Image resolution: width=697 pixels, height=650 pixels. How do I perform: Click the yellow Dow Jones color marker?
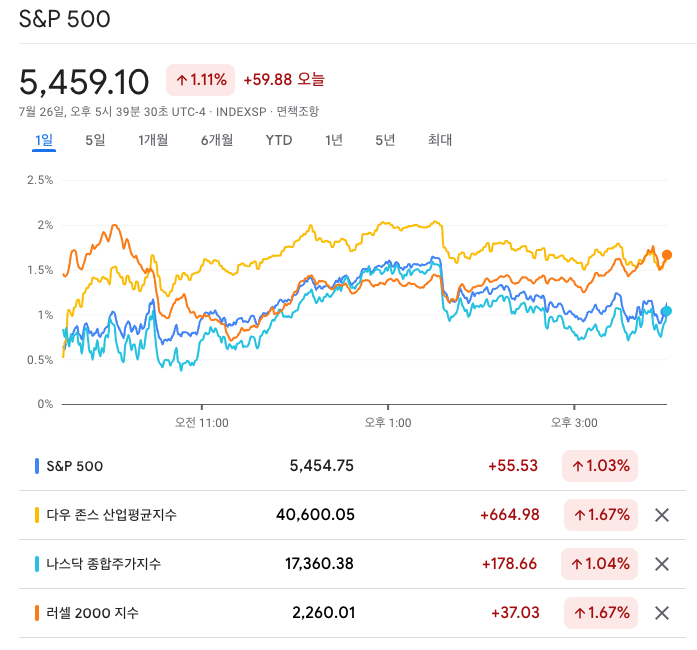point(37,515)
